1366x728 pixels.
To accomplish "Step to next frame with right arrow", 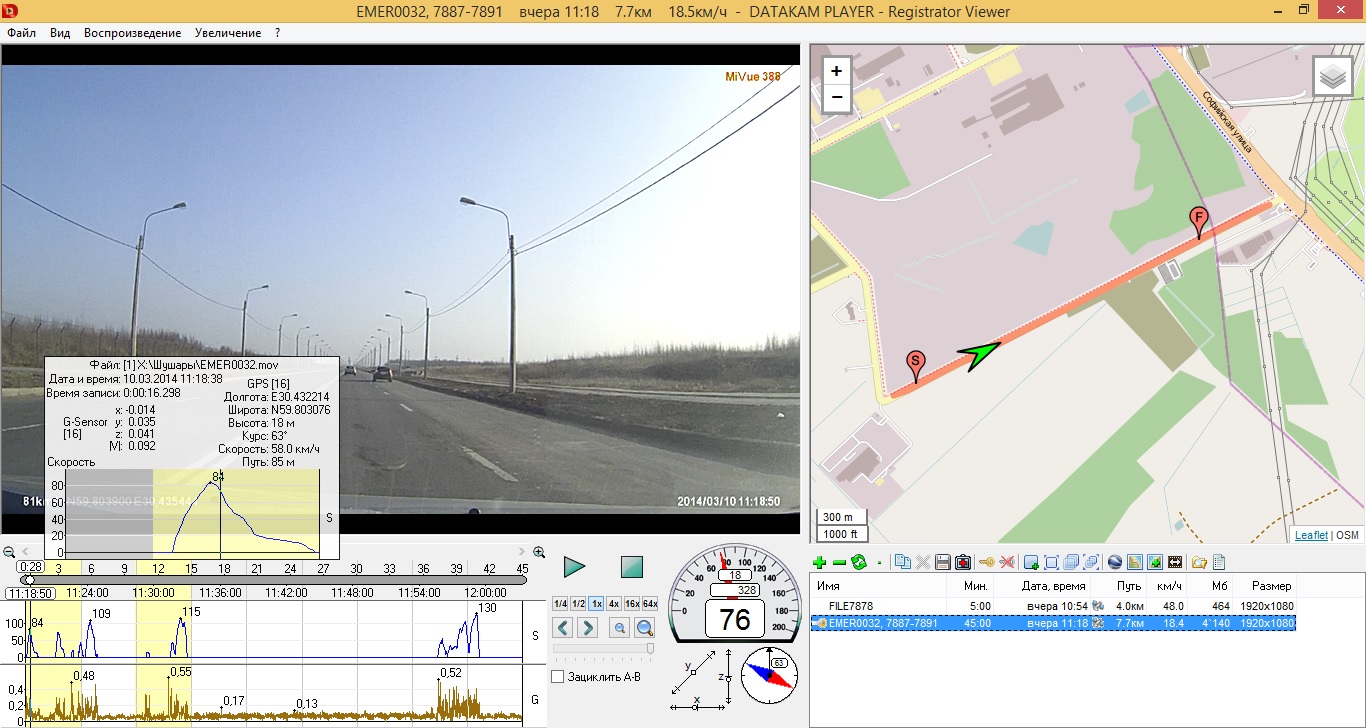I will click(x=587, y=628).
